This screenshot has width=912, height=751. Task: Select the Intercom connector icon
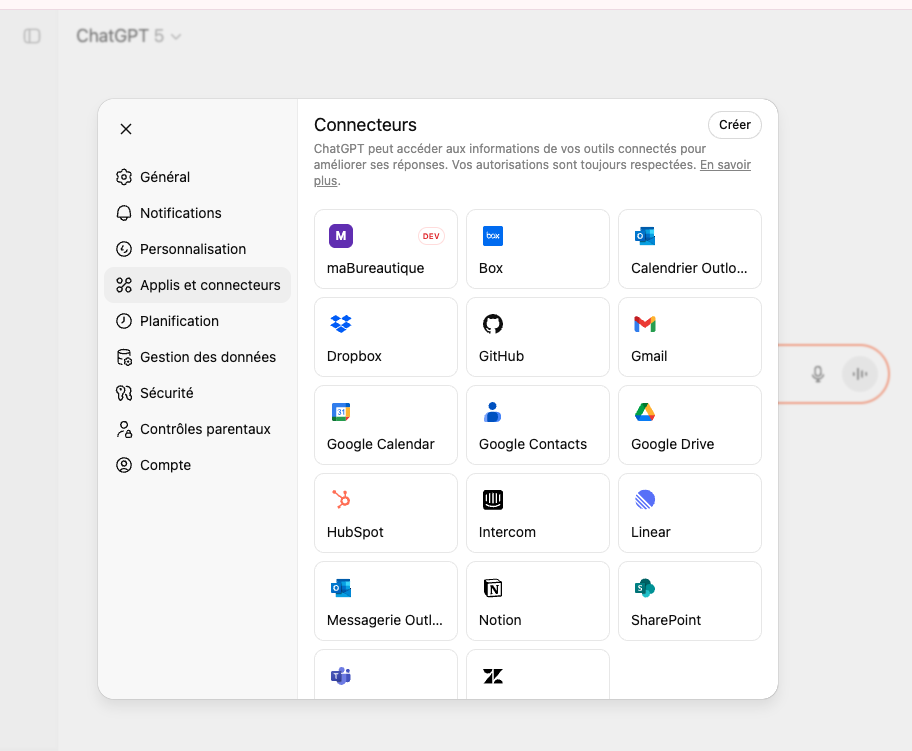(493, 500)
